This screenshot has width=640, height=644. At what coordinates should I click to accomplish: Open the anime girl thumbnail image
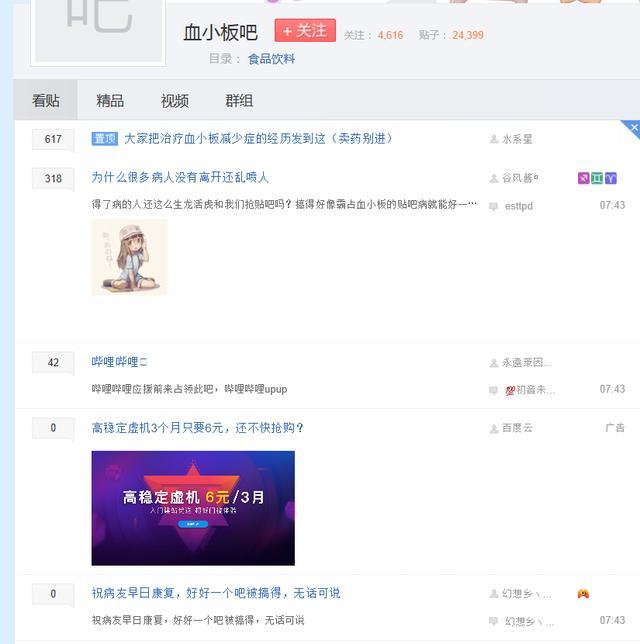(129, 257)
